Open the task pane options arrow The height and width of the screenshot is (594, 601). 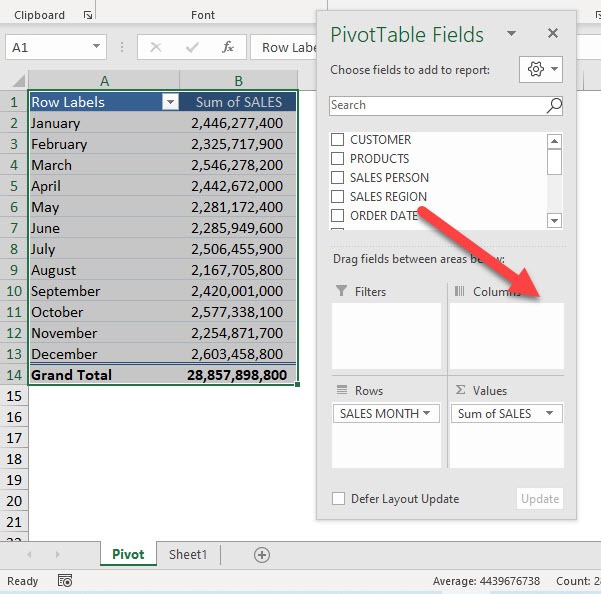[x=511, y=33]
